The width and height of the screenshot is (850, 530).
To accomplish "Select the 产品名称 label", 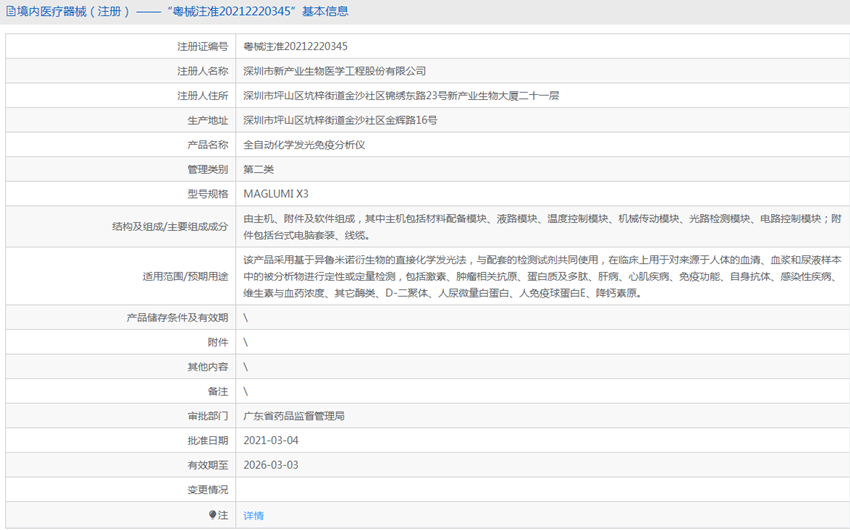I will pos(208,145).
